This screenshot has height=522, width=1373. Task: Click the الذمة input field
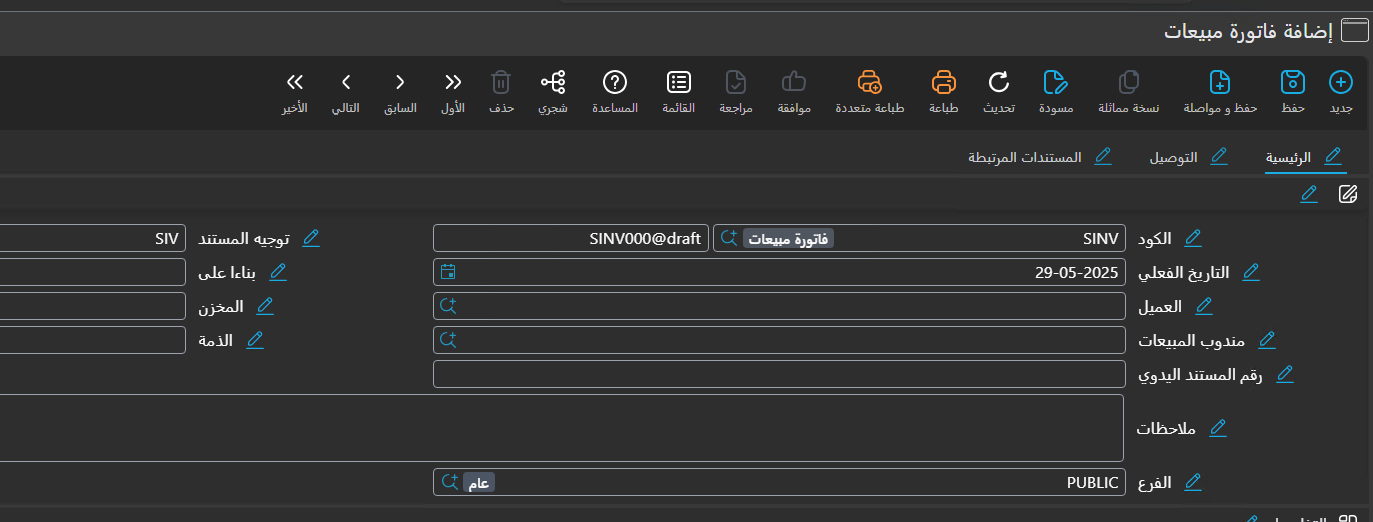click(x=93, y=340)
